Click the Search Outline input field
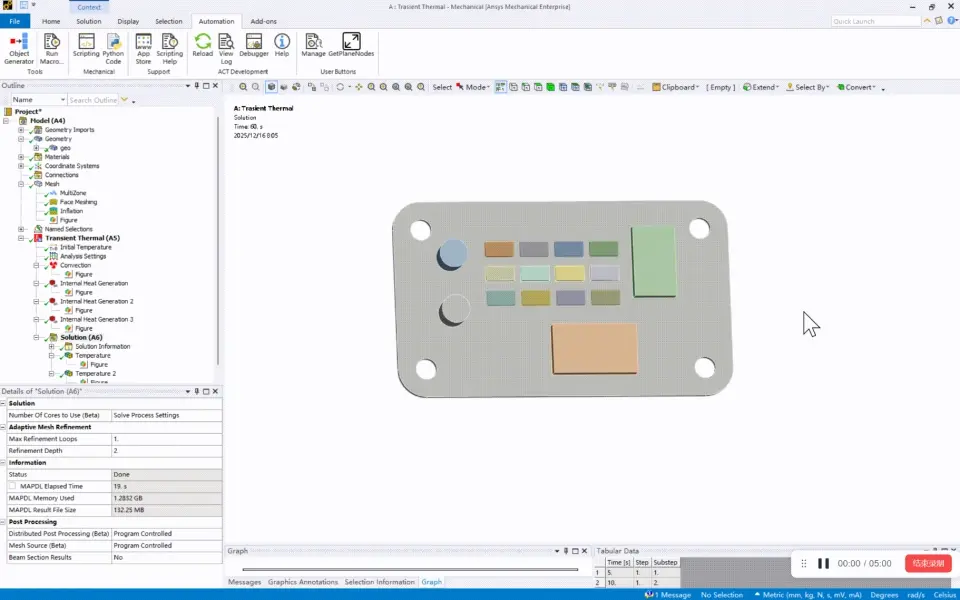Screen dimensions: 960x600 click(x=93, y=100)
